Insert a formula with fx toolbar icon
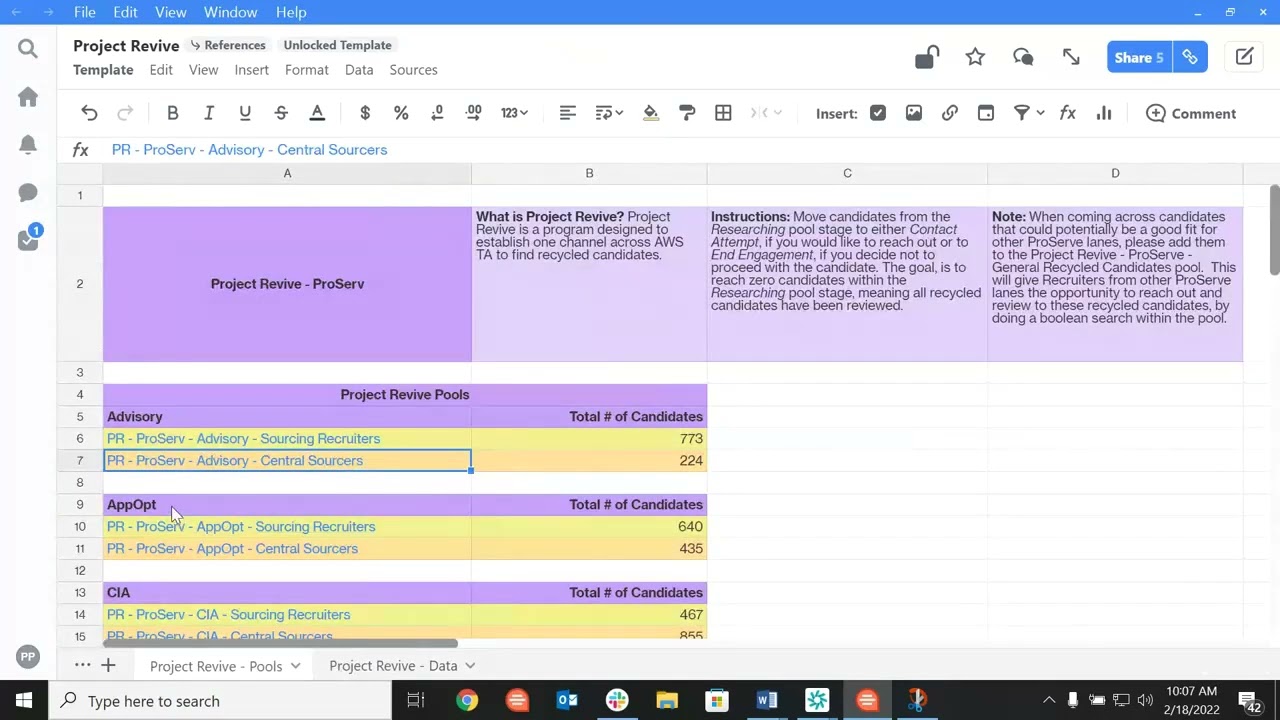This screenshot has height=720, width=1280. point(1067,113)
